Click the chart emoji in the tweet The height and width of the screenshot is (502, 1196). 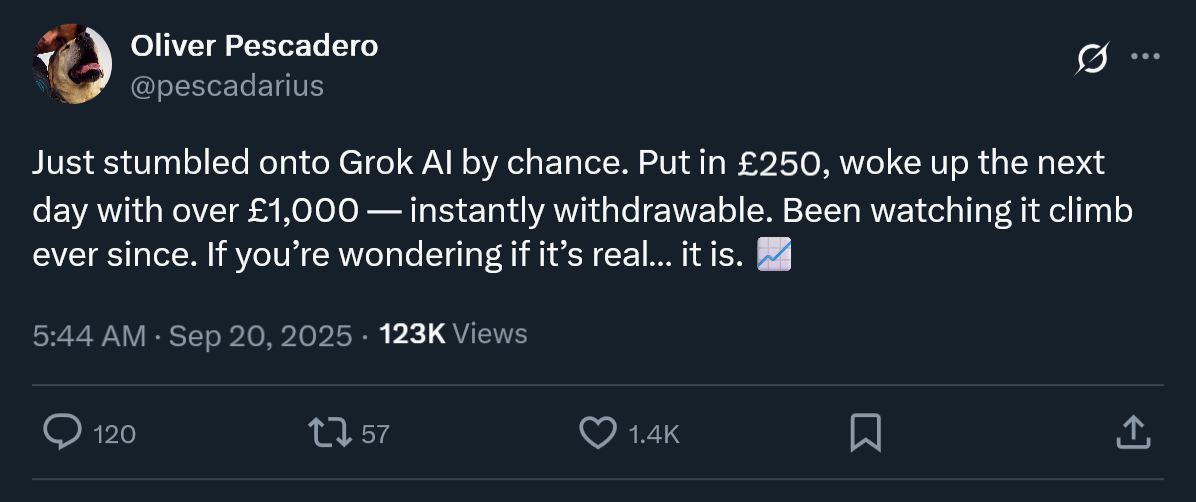pos(775,256)
